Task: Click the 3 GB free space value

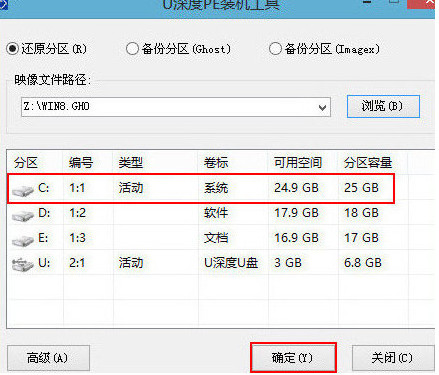Action: [x=288, y=263]
